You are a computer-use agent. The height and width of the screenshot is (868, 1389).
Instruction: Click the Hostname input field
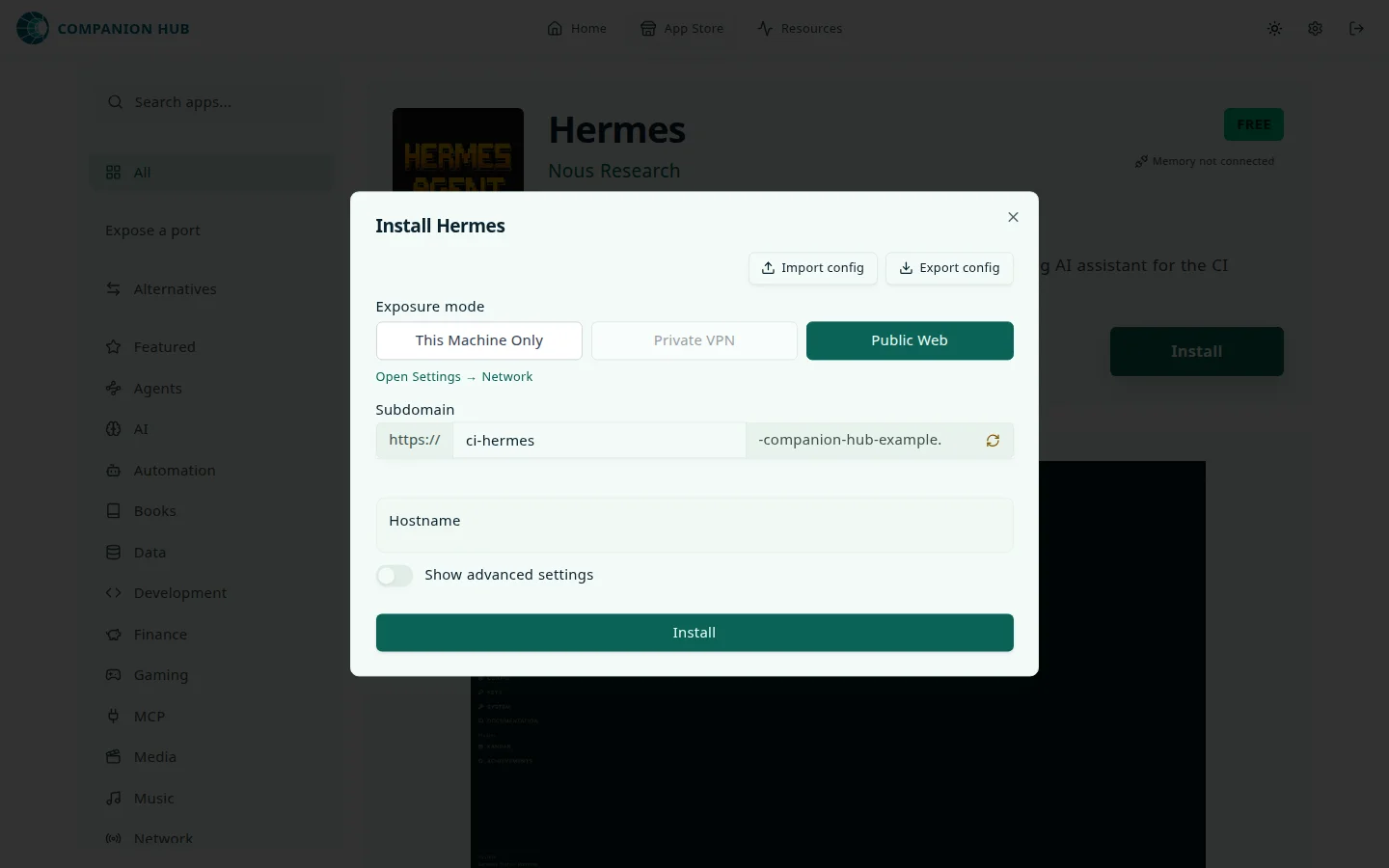point(694,525)
